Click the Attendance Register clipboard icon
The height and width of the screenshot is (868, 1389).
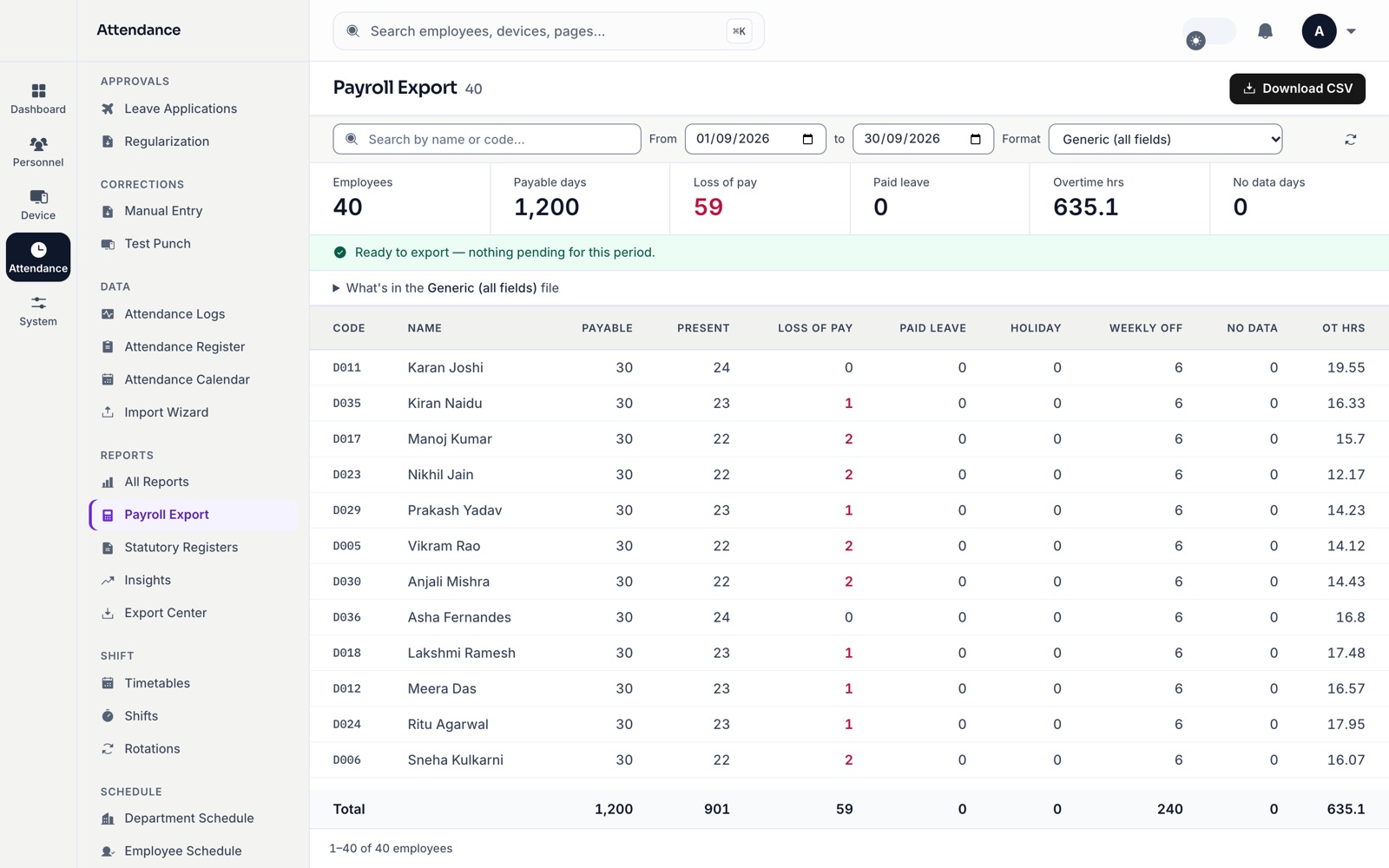[x=108, y=347]
